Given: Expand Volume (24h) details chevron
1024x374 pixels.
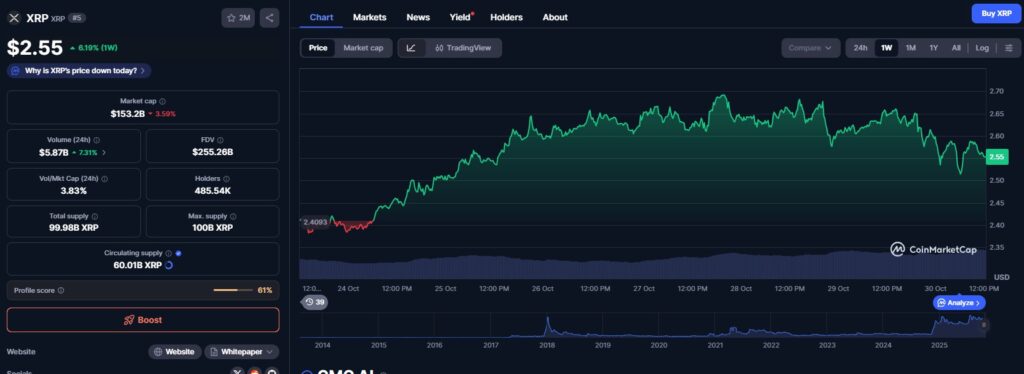Looking at the screenshot, I should (x=104, y=152).
